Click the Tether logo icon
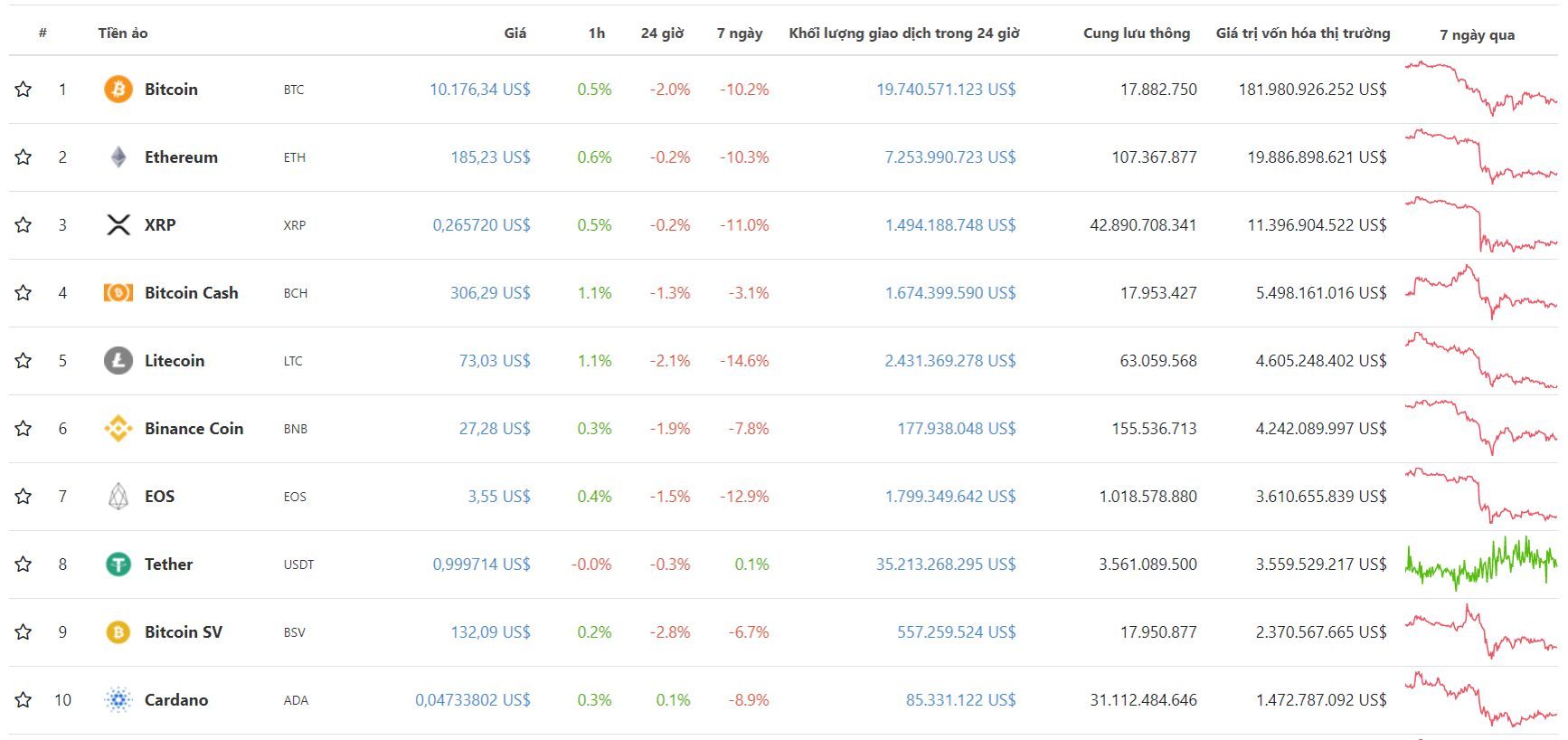Screen dimensions: 1568x740 point(118,564)
